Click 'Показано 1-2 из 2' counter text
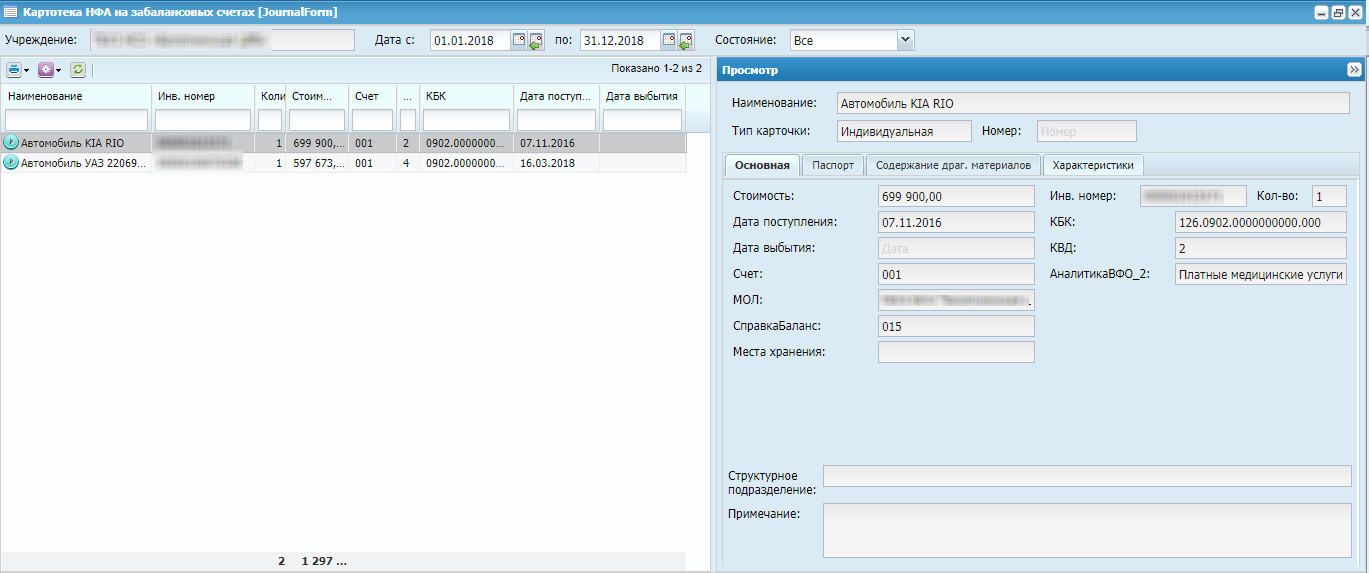Image resolution: width=1369 pixels, height=573 pixels. tap(656, 69)
